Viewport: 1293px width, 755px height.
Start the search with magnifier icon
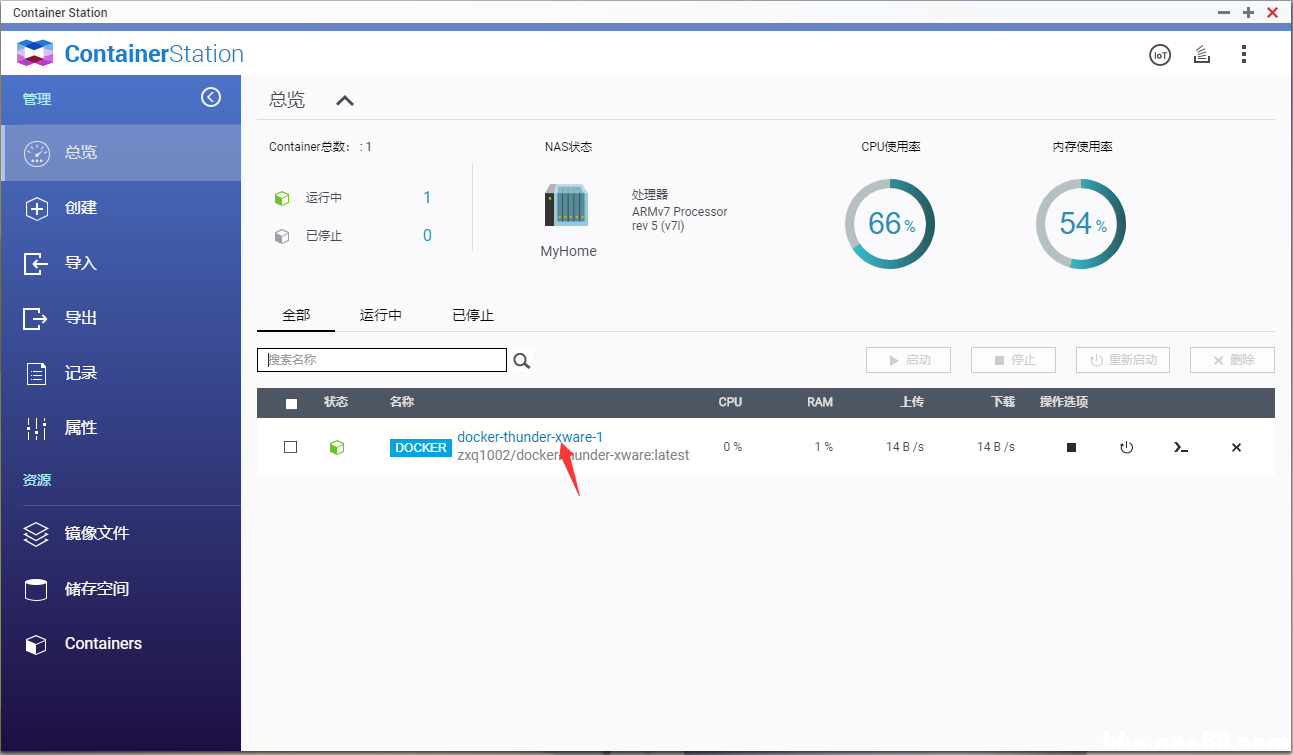(521, 360)
